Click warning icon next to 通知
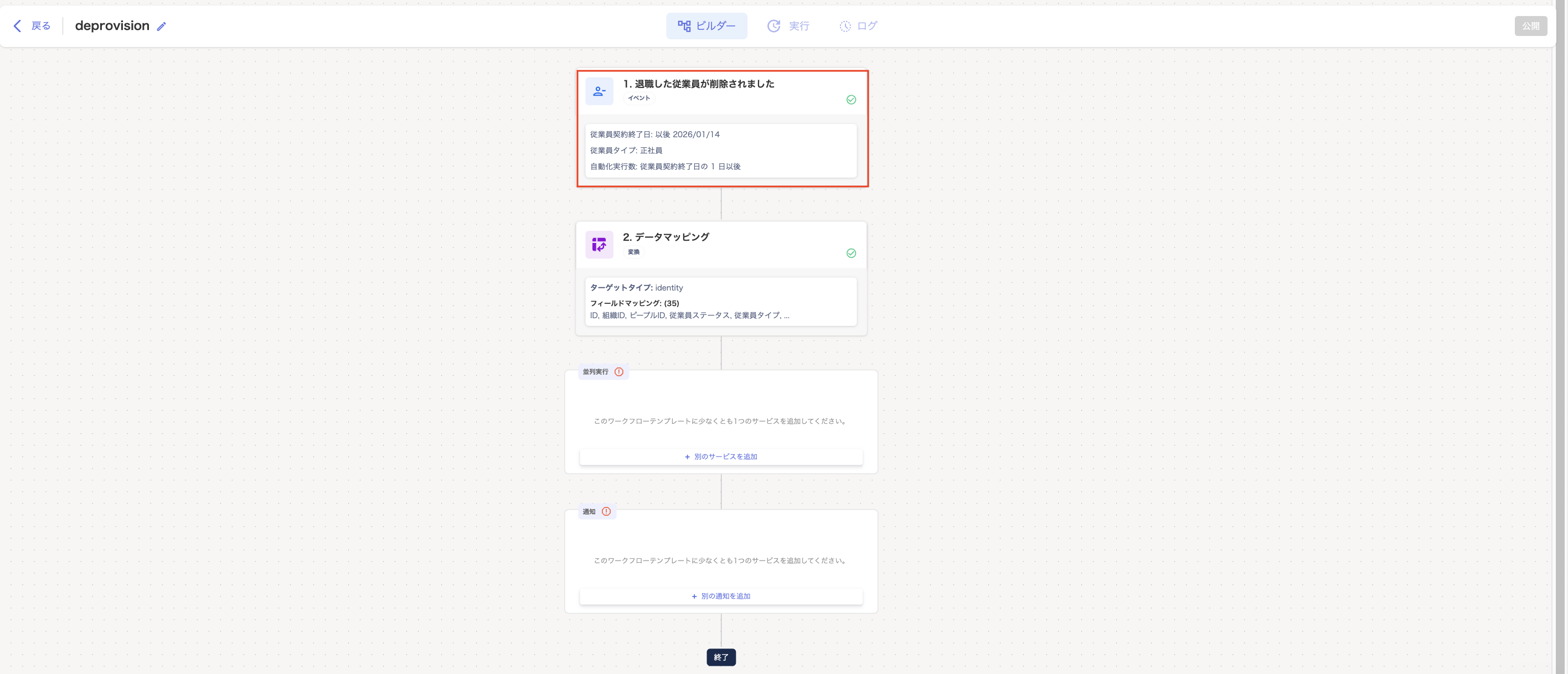Viewport: 1568px width, 674px height. point(606,511)
